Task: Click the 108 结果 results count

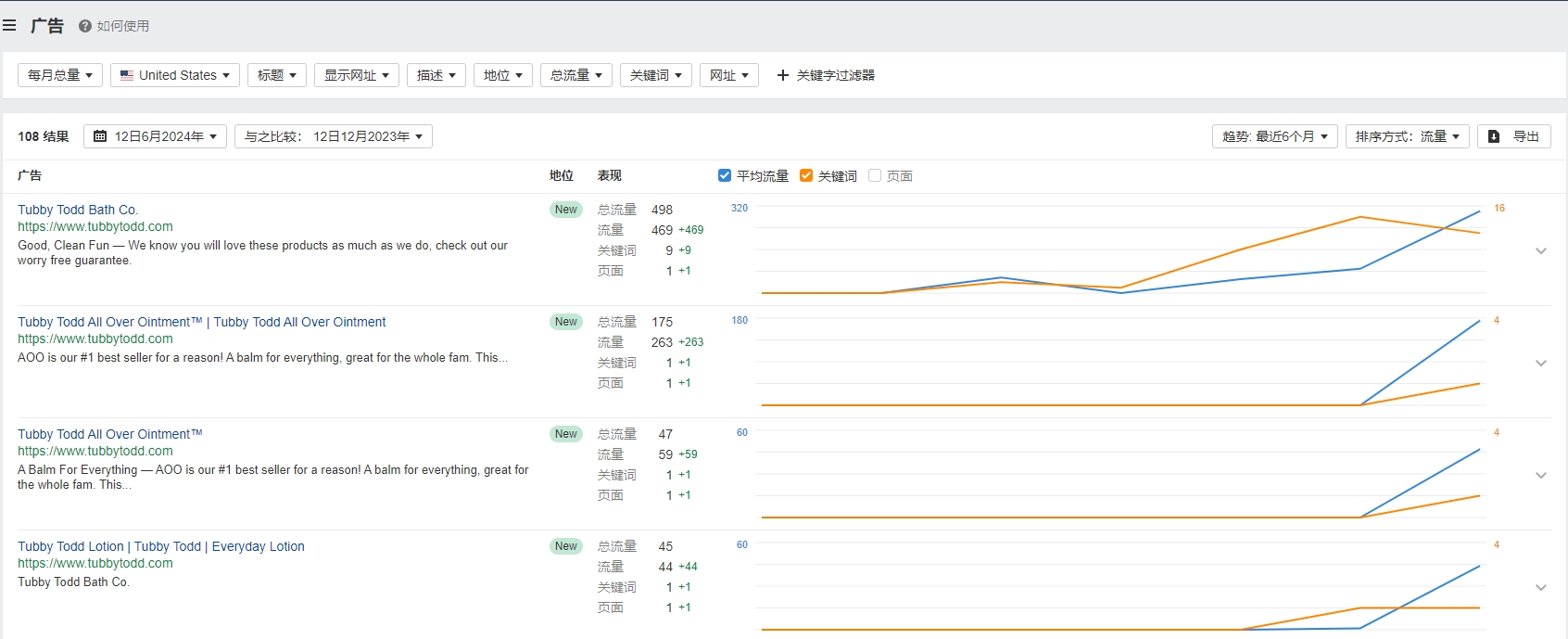Action: click(44, 136)
